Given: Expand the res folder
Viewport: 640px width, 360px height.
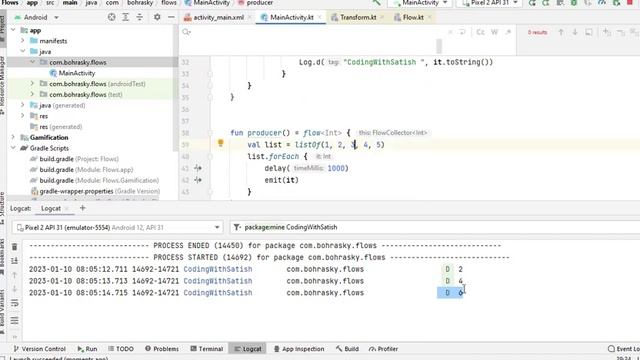Looking at the screenshot, I should (x=23, y=116).
